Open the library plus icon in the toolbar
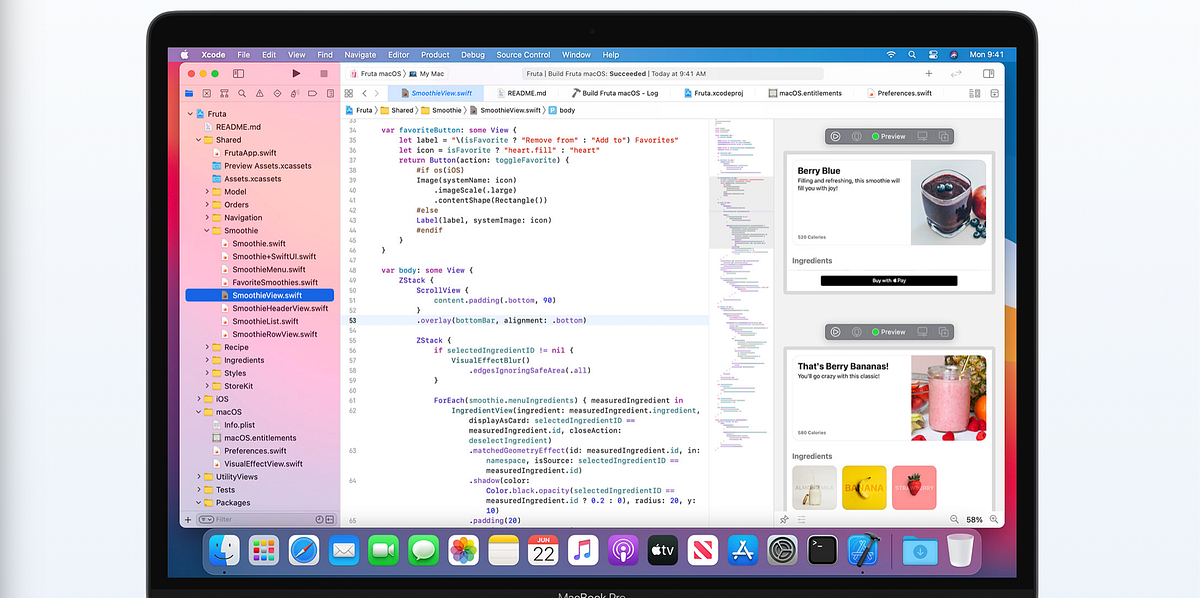 928,73
